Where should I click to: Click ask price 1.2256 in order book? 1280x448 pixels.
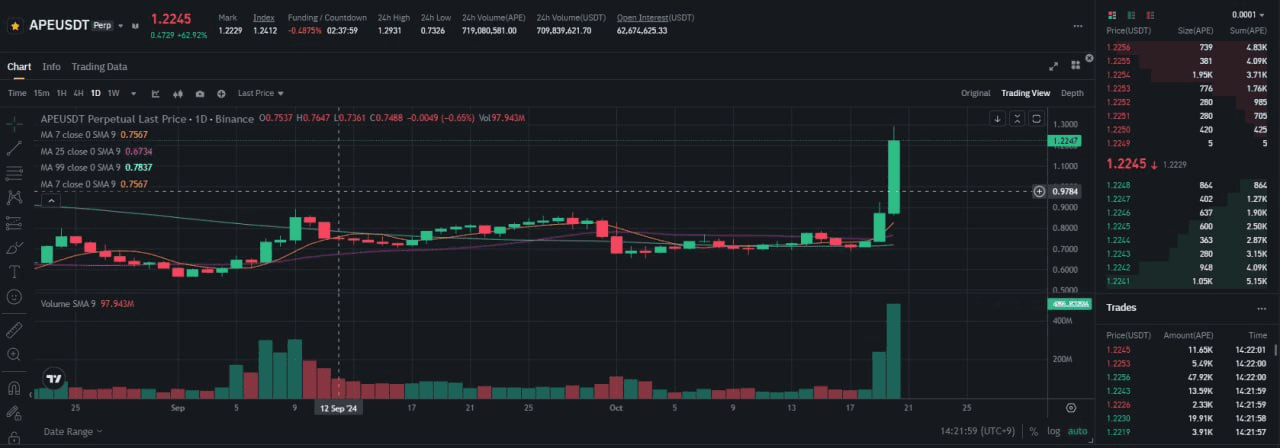[1118, 47]
